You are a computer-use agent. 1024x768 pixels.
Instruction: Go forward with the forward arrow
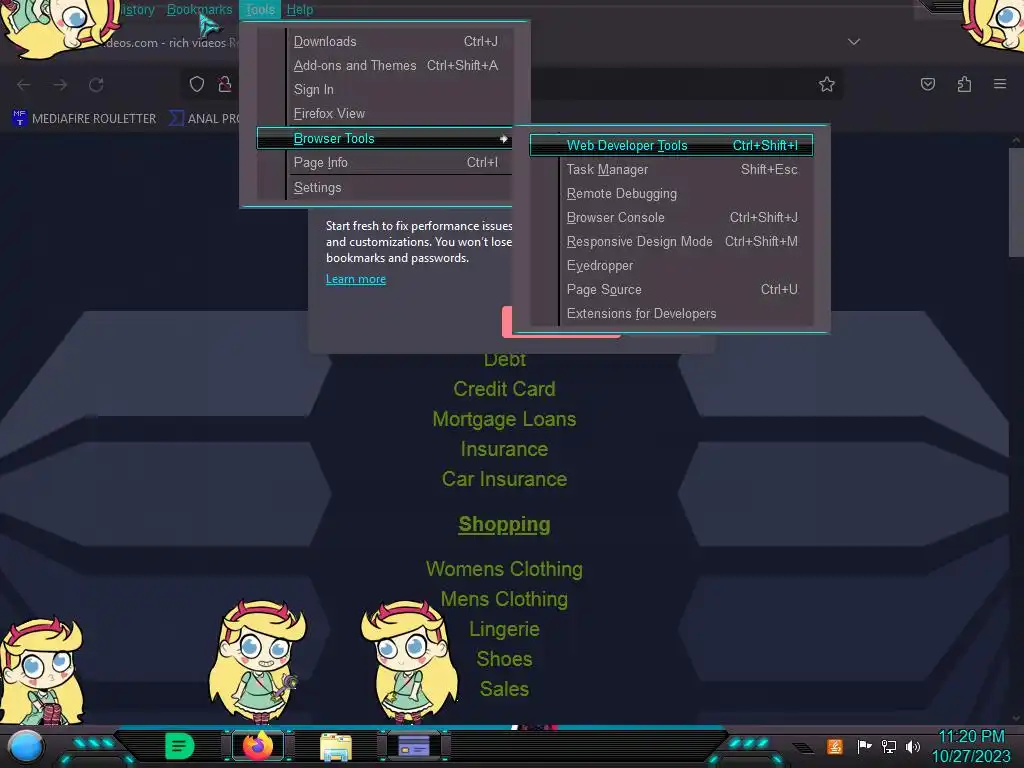[60, 85]
